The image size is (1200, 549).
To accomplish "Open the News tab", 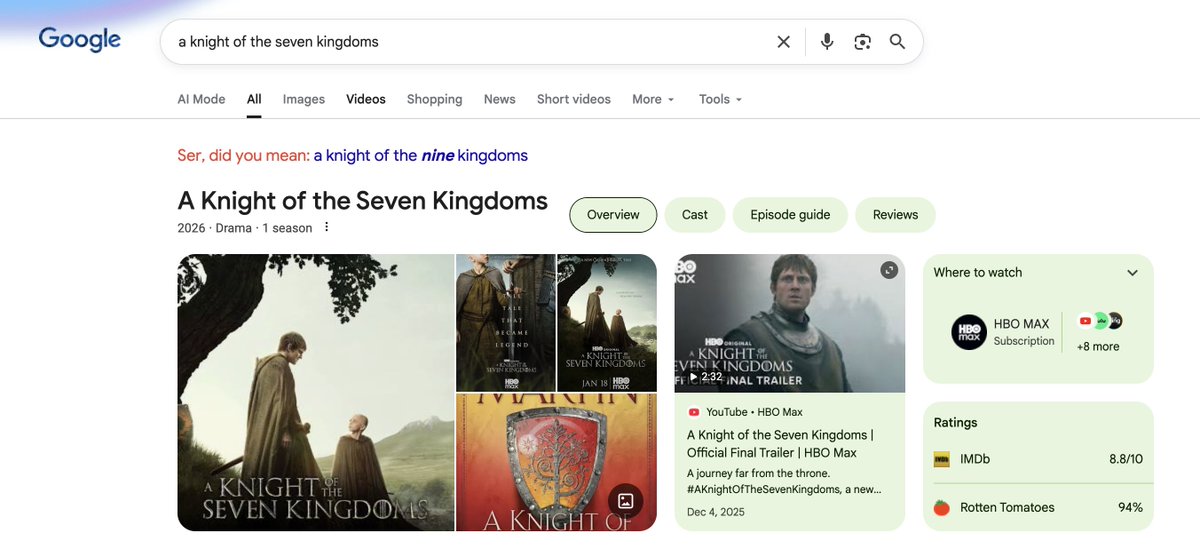I will 499,99.
